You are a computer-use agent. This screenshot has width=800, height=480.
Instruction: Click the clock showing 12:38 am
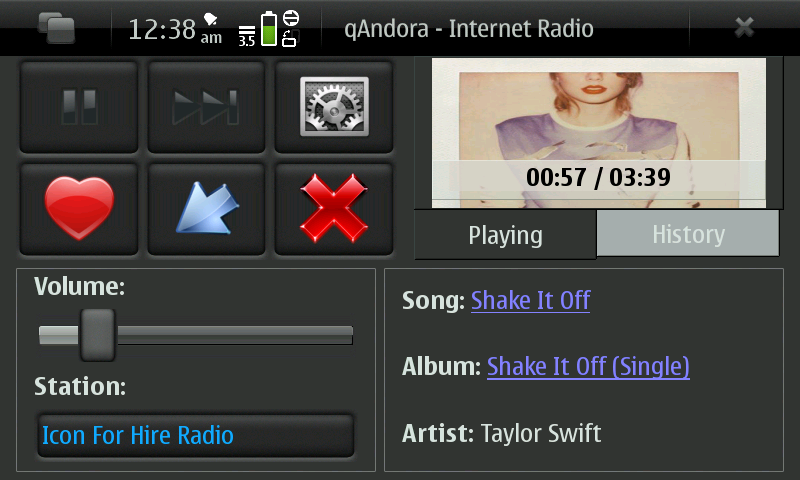point(174,30)
